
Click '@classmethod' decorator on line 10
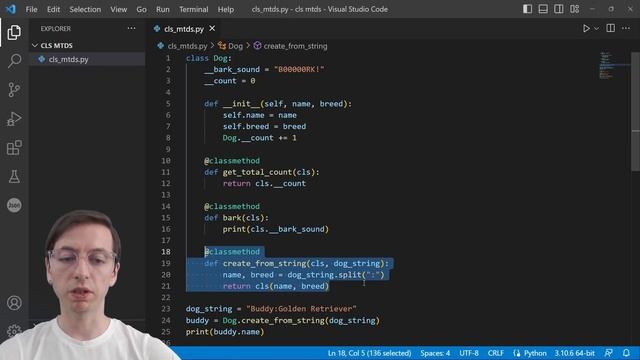pos(232,161)
